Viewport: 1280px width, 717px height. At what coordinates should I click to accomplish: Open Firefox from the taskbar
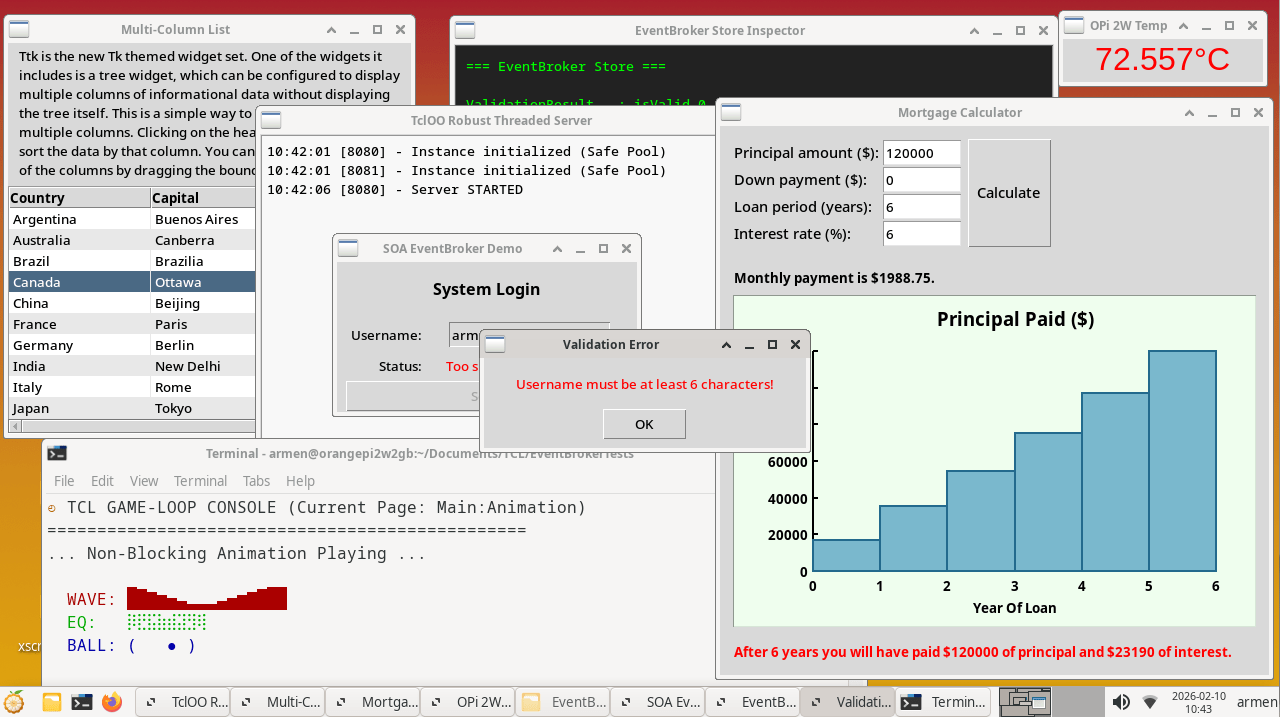point(111,702)
